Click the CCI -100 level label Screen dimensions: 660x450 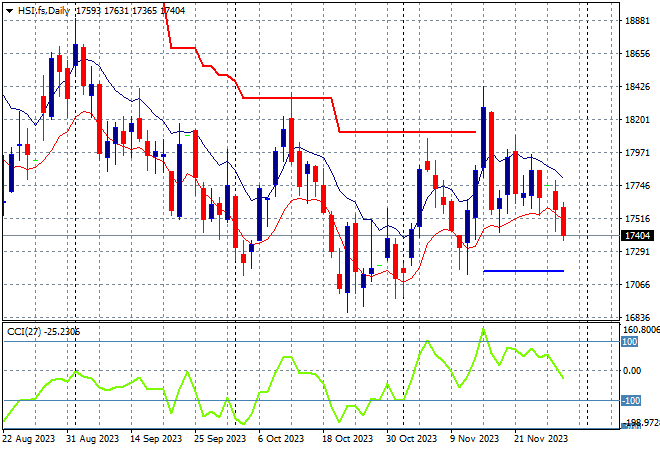(631, 400)
